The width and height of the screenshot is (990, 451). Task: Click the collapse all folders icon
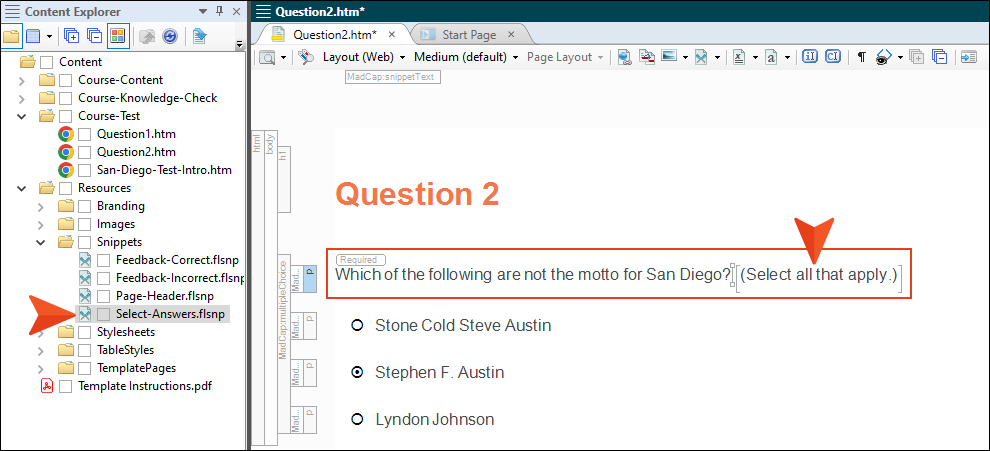click(94, 36)
